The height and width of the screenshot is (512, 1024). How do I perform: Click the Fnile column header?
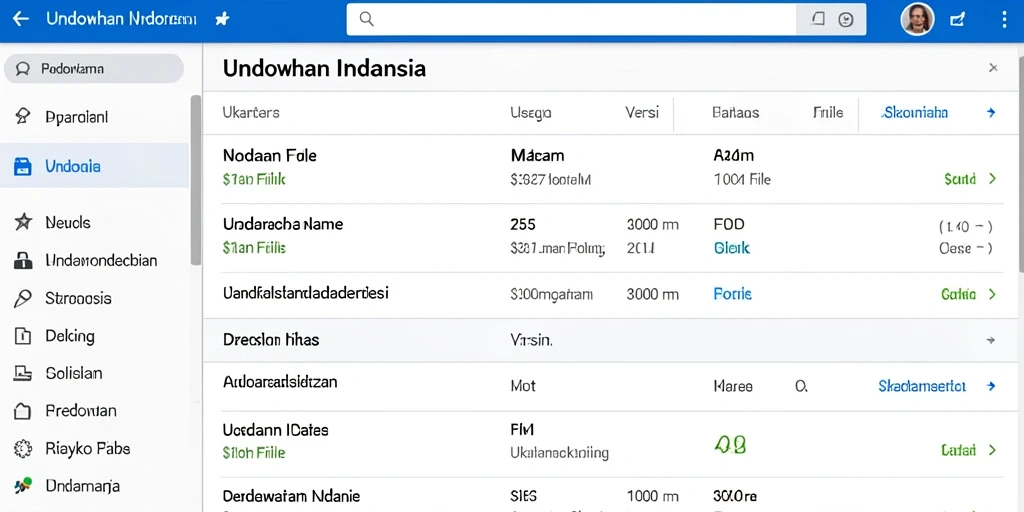827,112
